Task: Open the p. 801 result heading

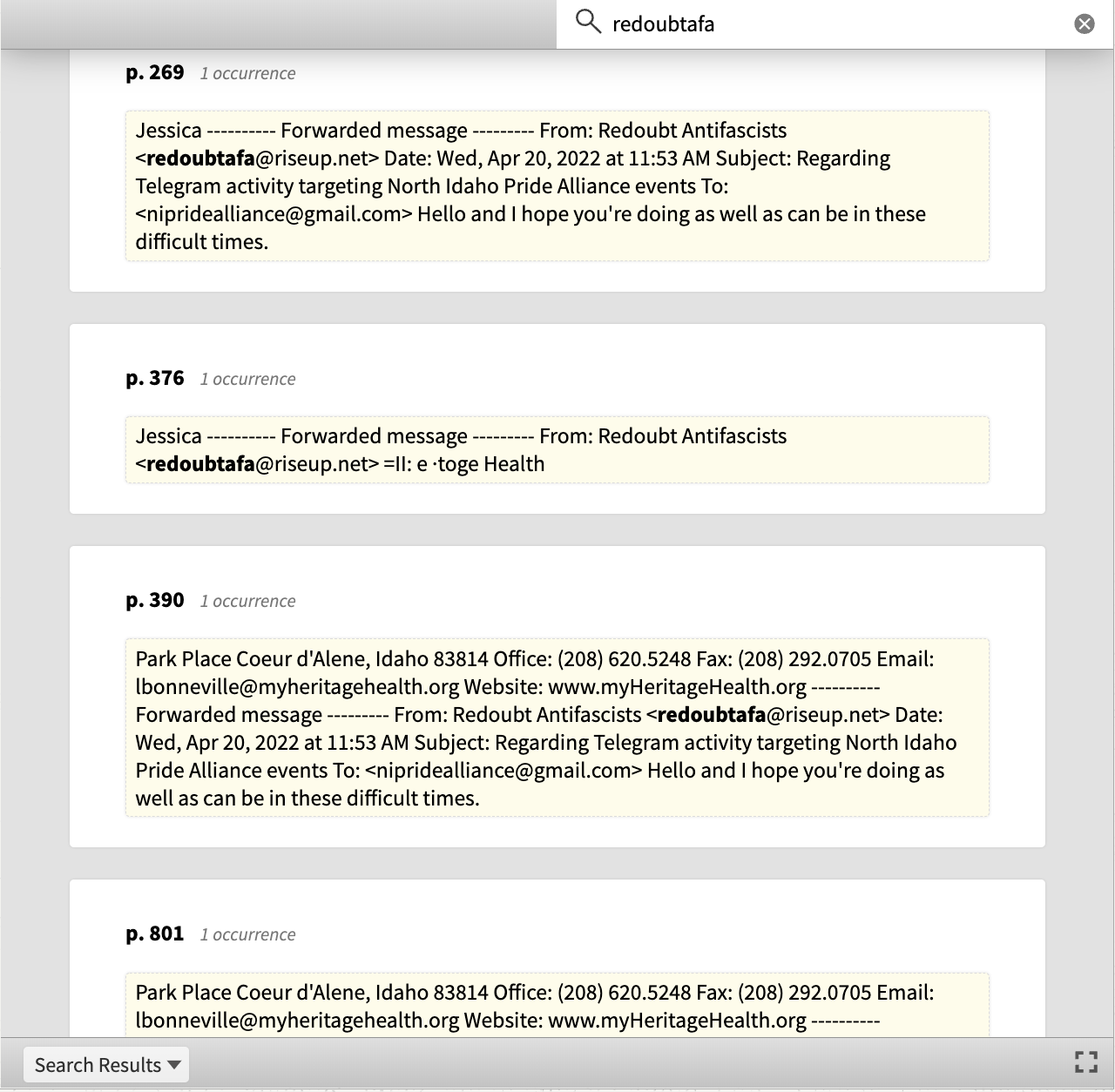Action: (x=155, y=934)
